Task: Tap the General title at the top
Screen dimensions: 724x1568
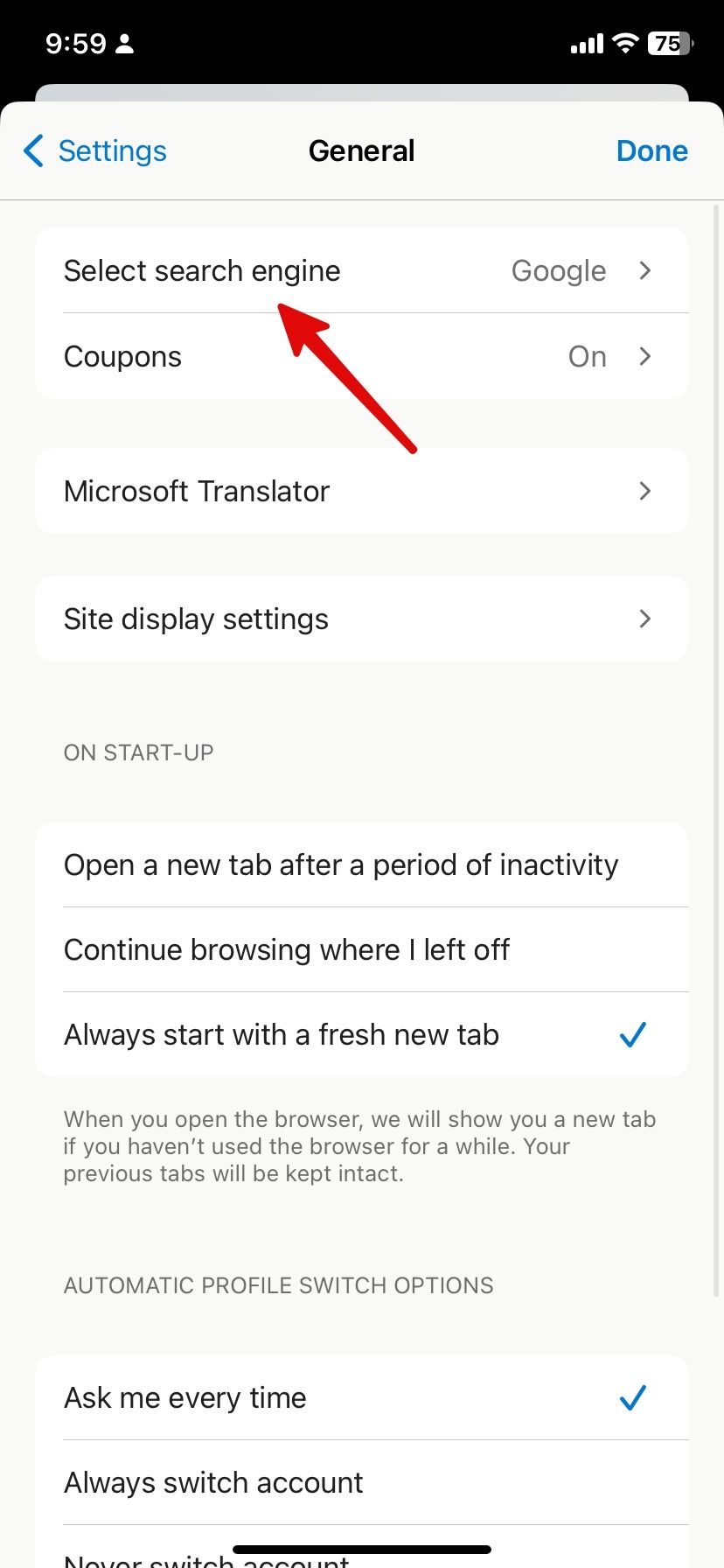Action: pos(361,150)
